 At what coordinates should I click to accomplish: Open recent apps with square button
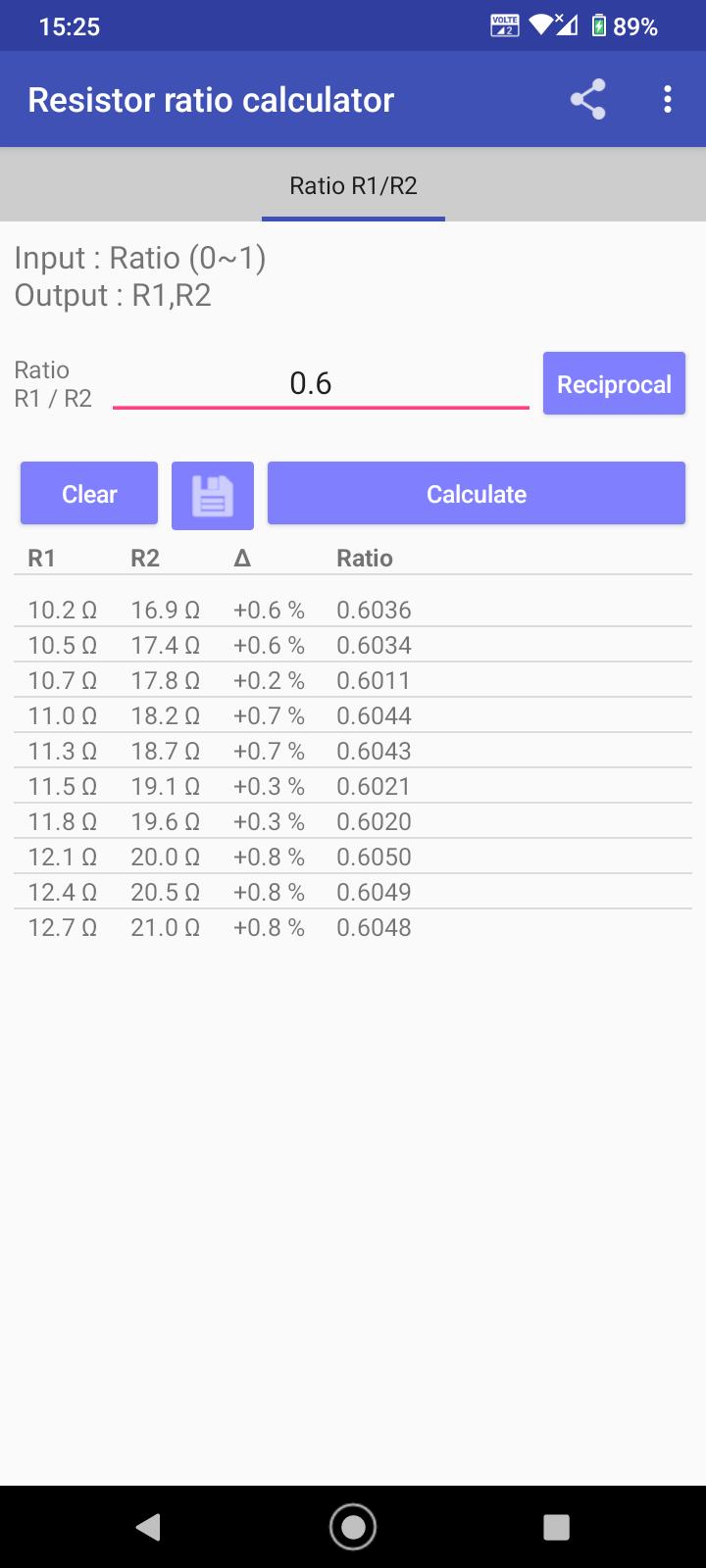[556, 1526]
